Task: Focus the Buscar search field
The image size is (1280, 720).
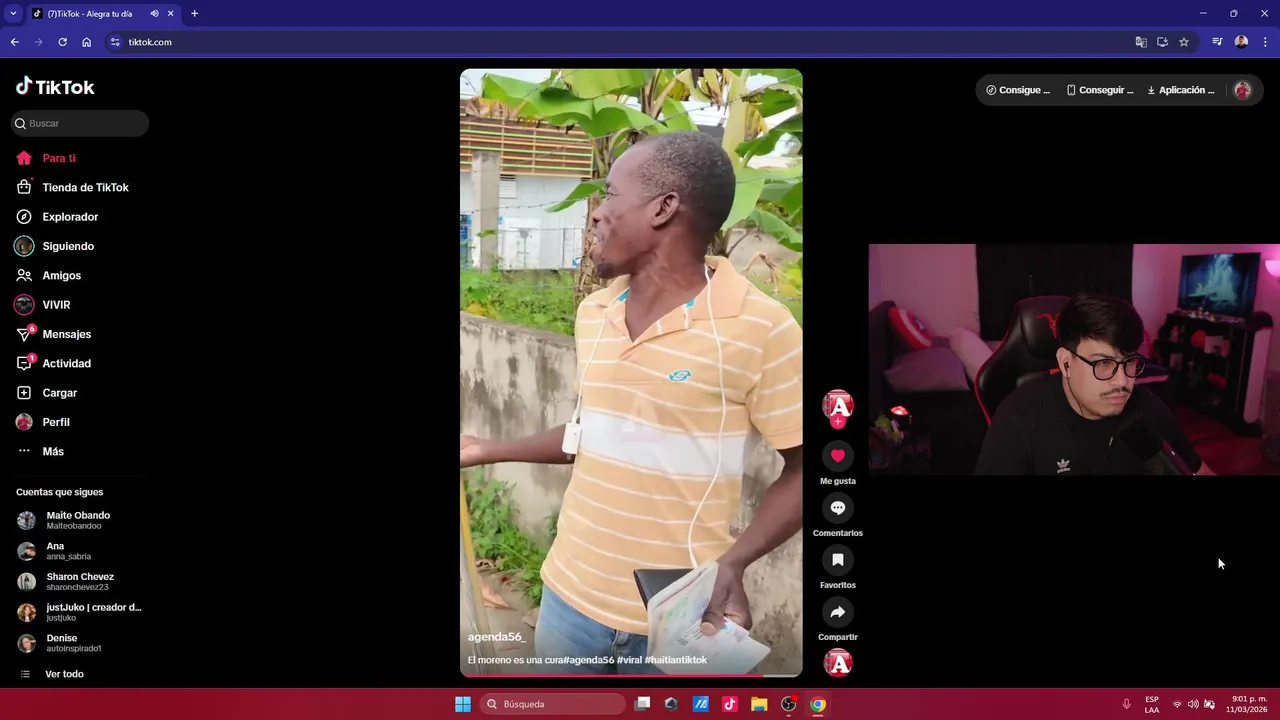Action: point(80,123)
